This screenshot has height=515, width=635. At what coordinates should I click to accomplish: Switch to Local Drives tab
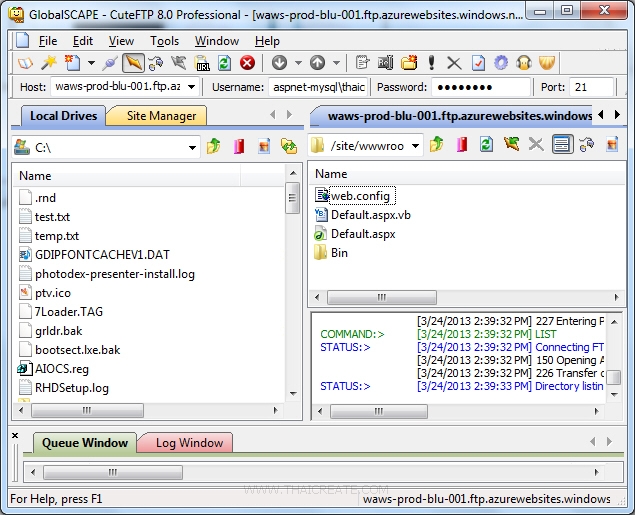63,116
